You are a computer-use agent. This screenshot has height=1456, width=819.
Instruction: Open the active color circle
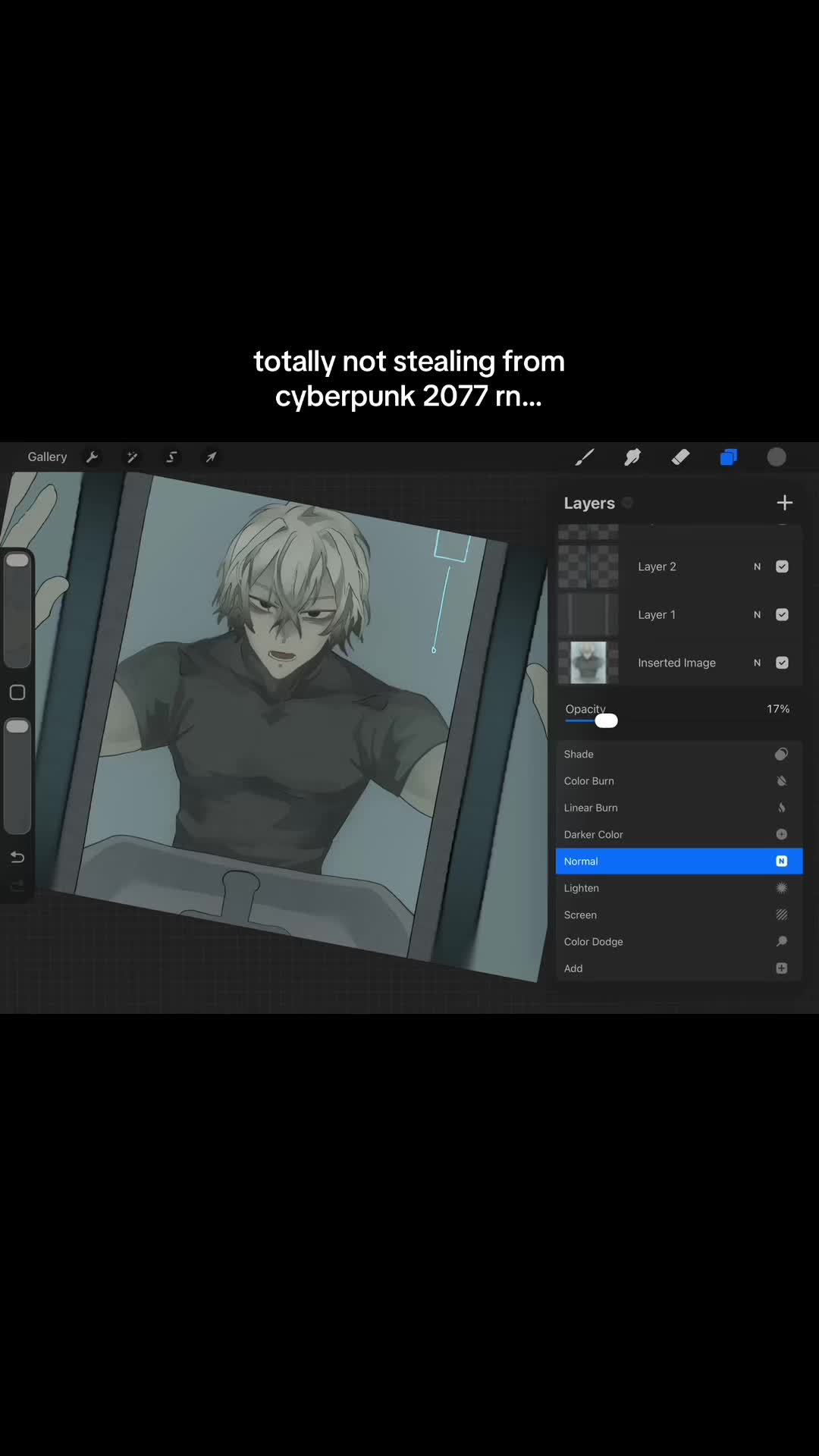[777, 457]
